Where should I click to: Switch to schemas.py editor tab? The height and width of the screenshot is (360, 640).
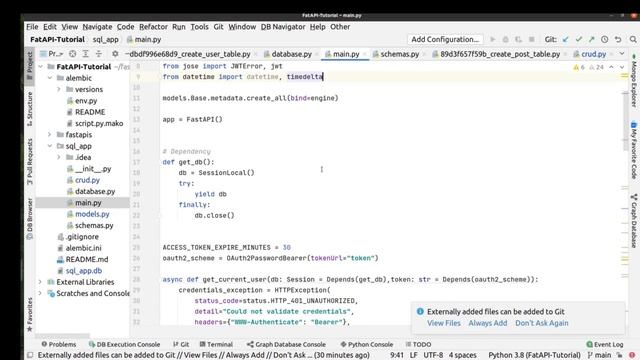click(399, 54)
